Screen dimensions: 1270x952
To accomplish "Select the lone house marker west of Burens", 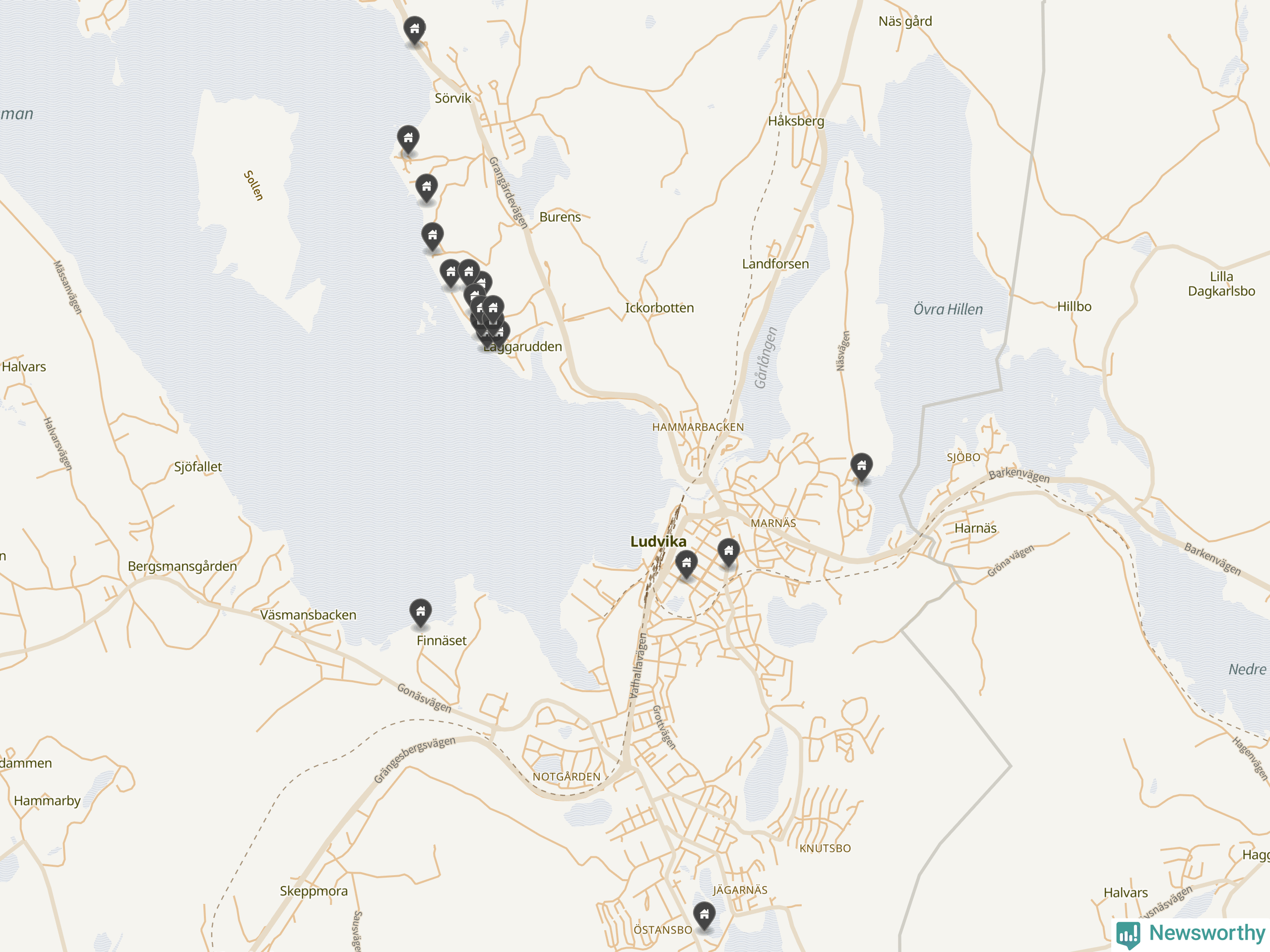I will 432,237.
